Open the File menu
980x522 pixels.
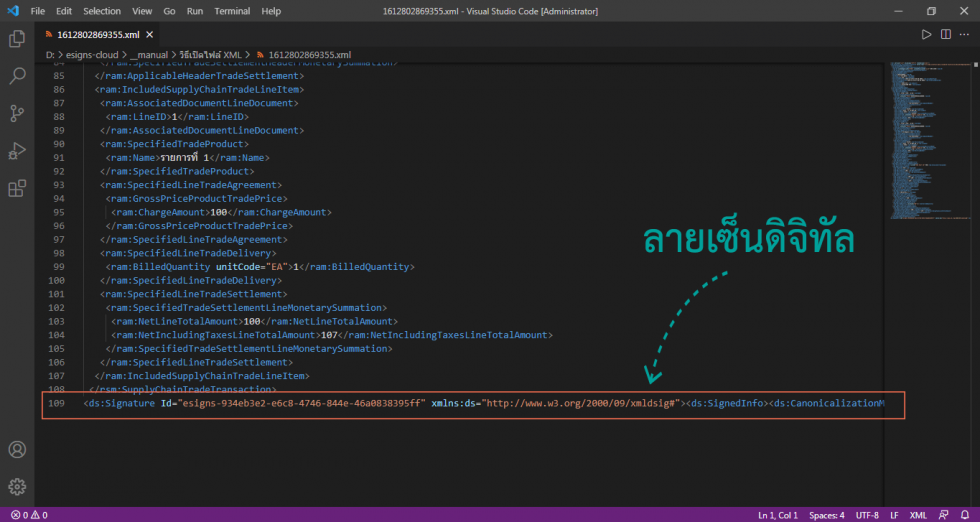coord(38,11)
